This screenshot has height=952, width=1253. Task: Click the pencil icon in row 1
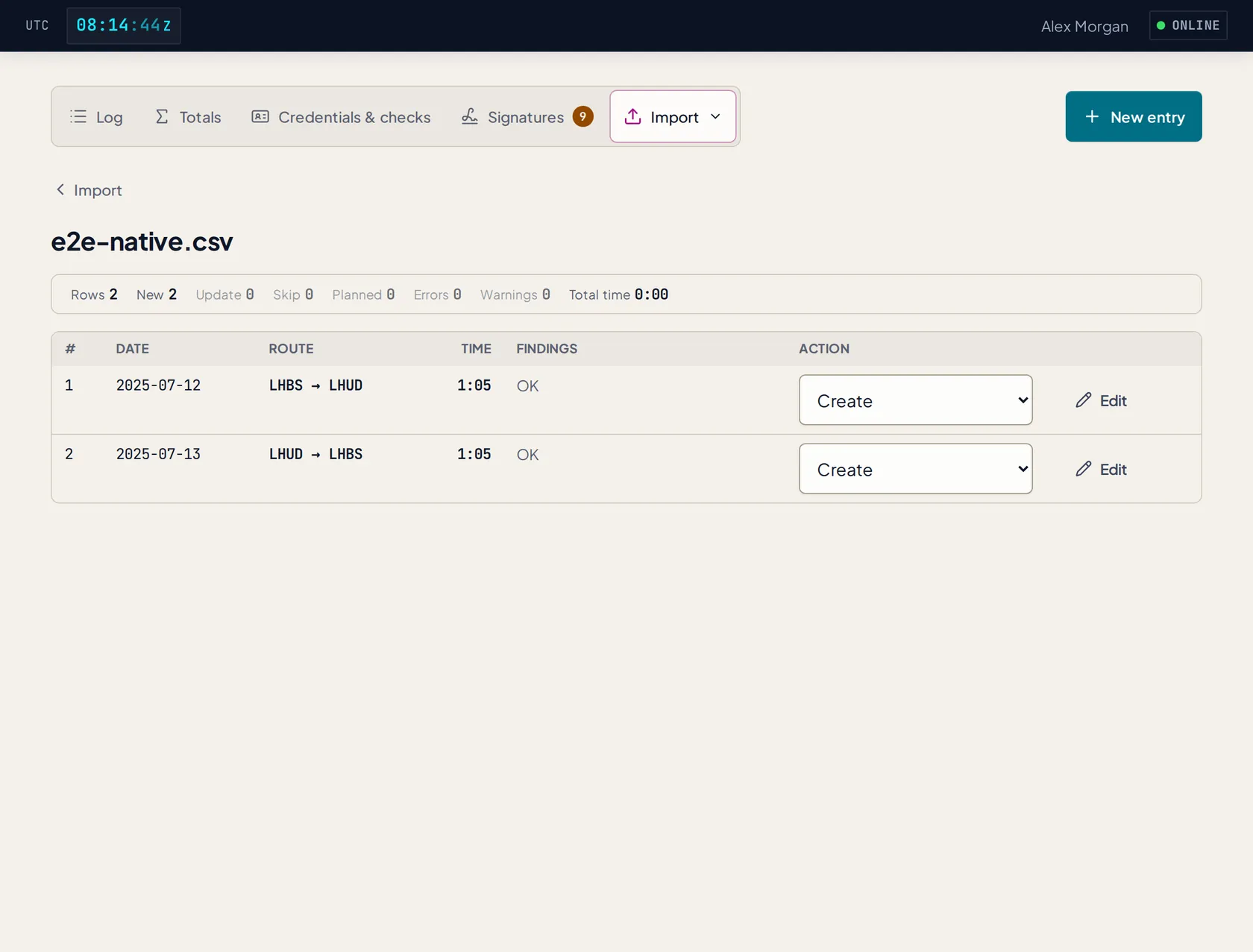[1084, 400]
